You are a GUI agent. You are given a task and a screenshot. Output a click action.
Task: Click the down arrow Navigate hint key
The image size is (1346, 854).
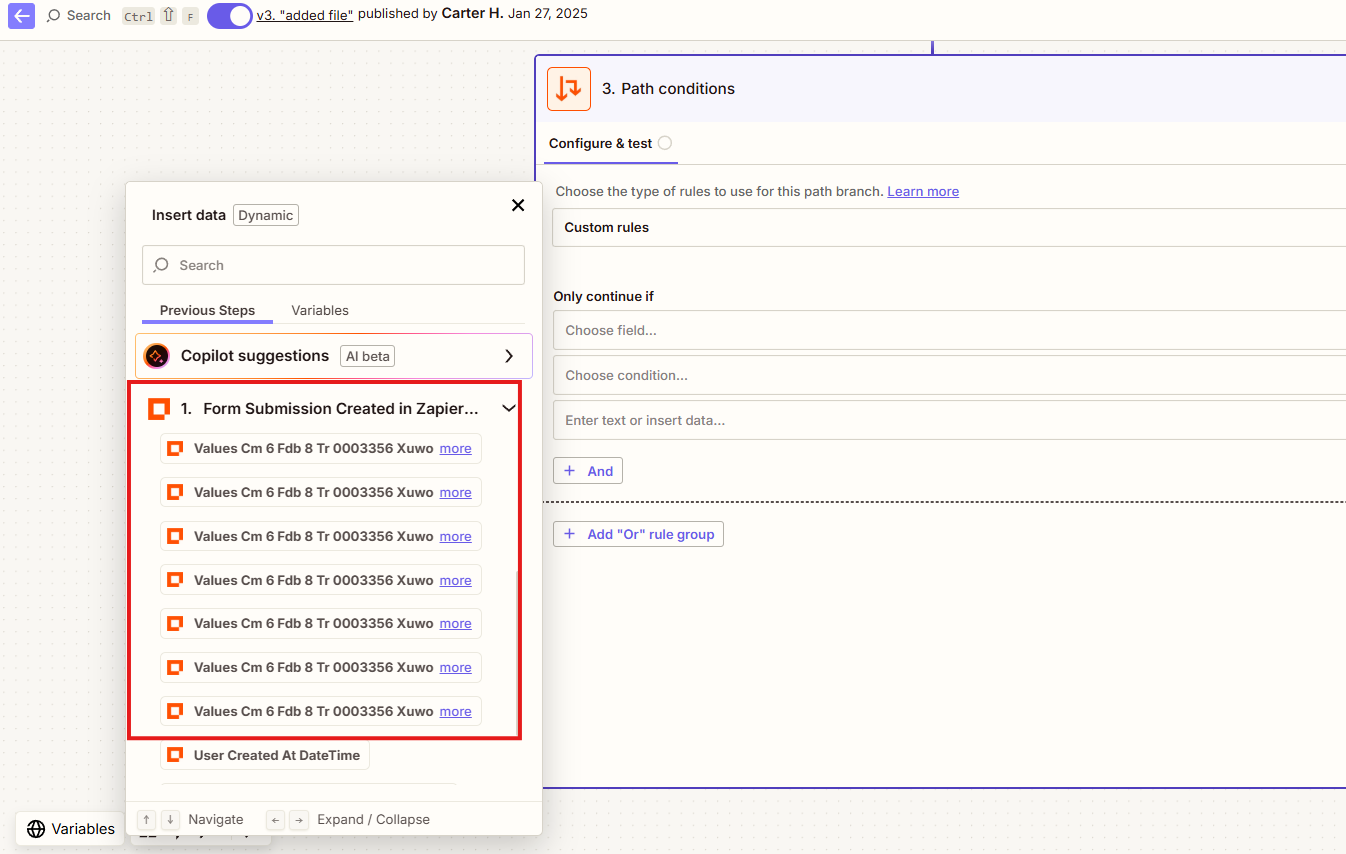click(170, 819)
